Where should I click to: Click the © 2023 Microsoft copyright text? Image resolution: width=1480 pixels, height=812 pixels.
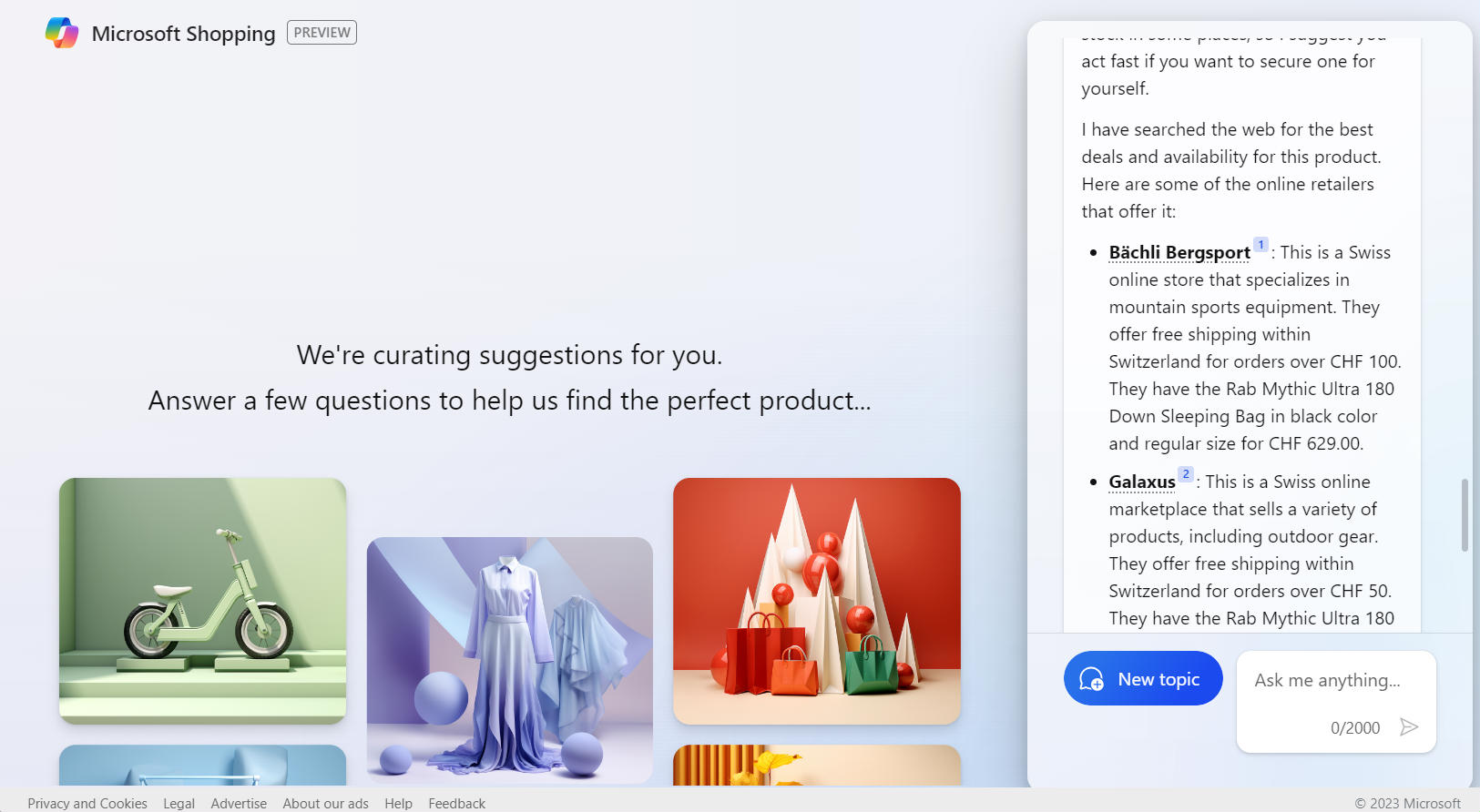coord(1407,803)
